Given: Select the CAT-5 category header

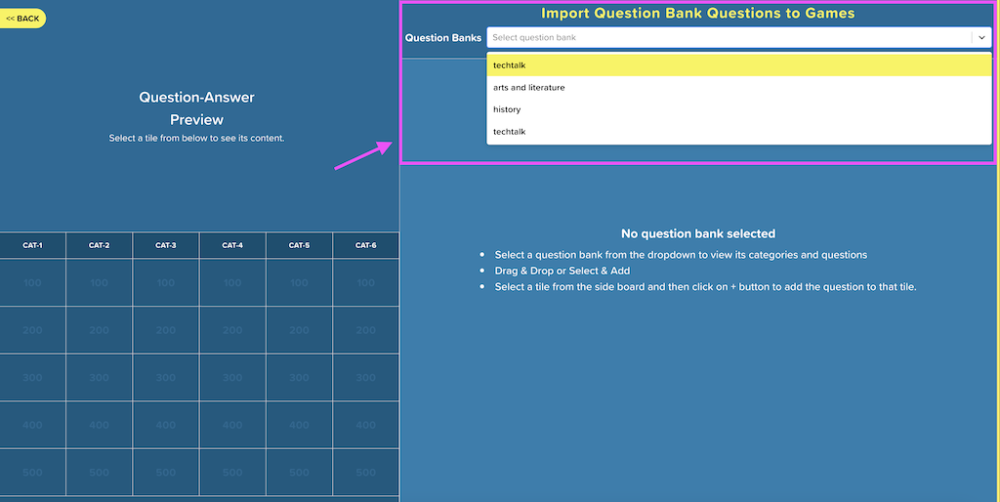Looking at the screenshot, I should pyautogui.click(x=299, y=246).
